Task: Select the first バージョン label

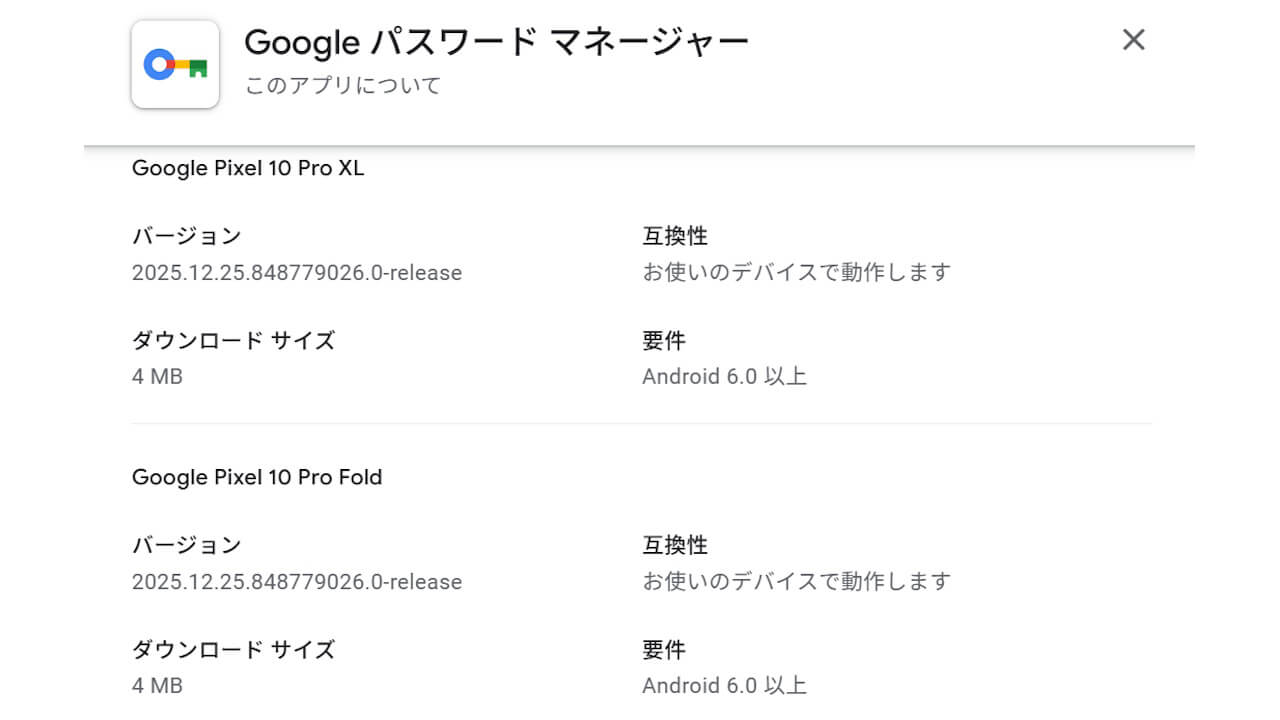Action: click(x=186, y=236)
